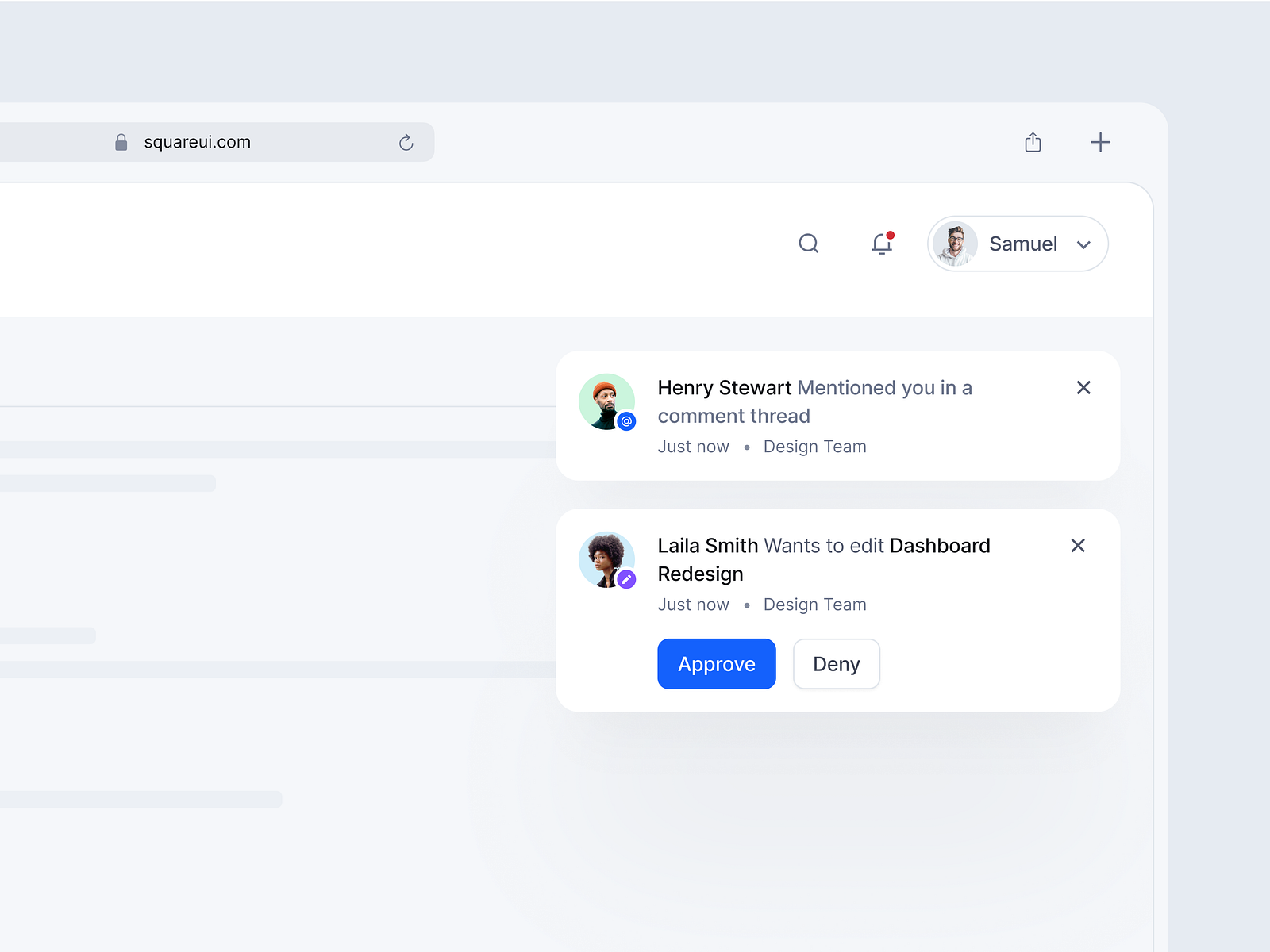Clear the red unread dot on the bell
This screenshot has height=952, width=1270.
point(891,234)
